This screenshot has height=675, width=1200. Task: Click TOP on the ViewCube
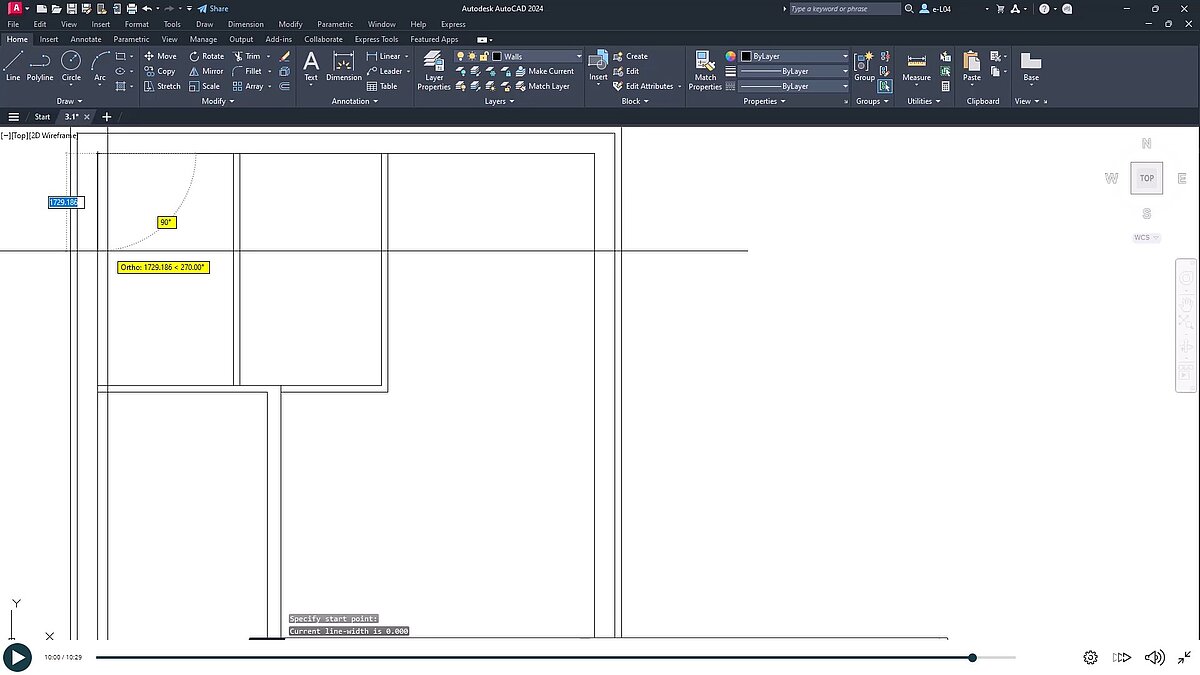[1146, 177]
